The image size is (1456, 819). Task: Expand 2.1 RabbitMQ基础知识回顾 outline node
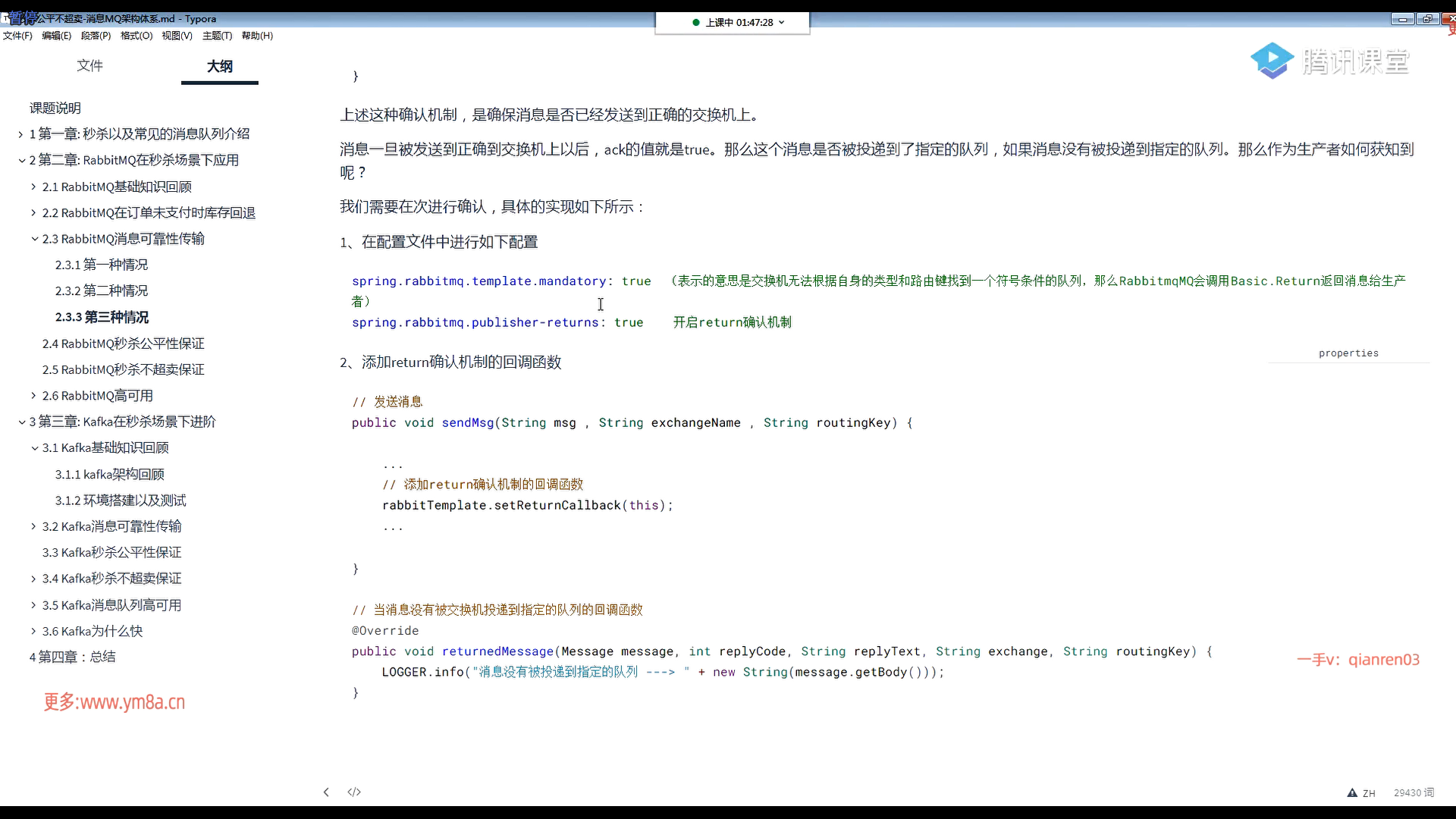33,187
